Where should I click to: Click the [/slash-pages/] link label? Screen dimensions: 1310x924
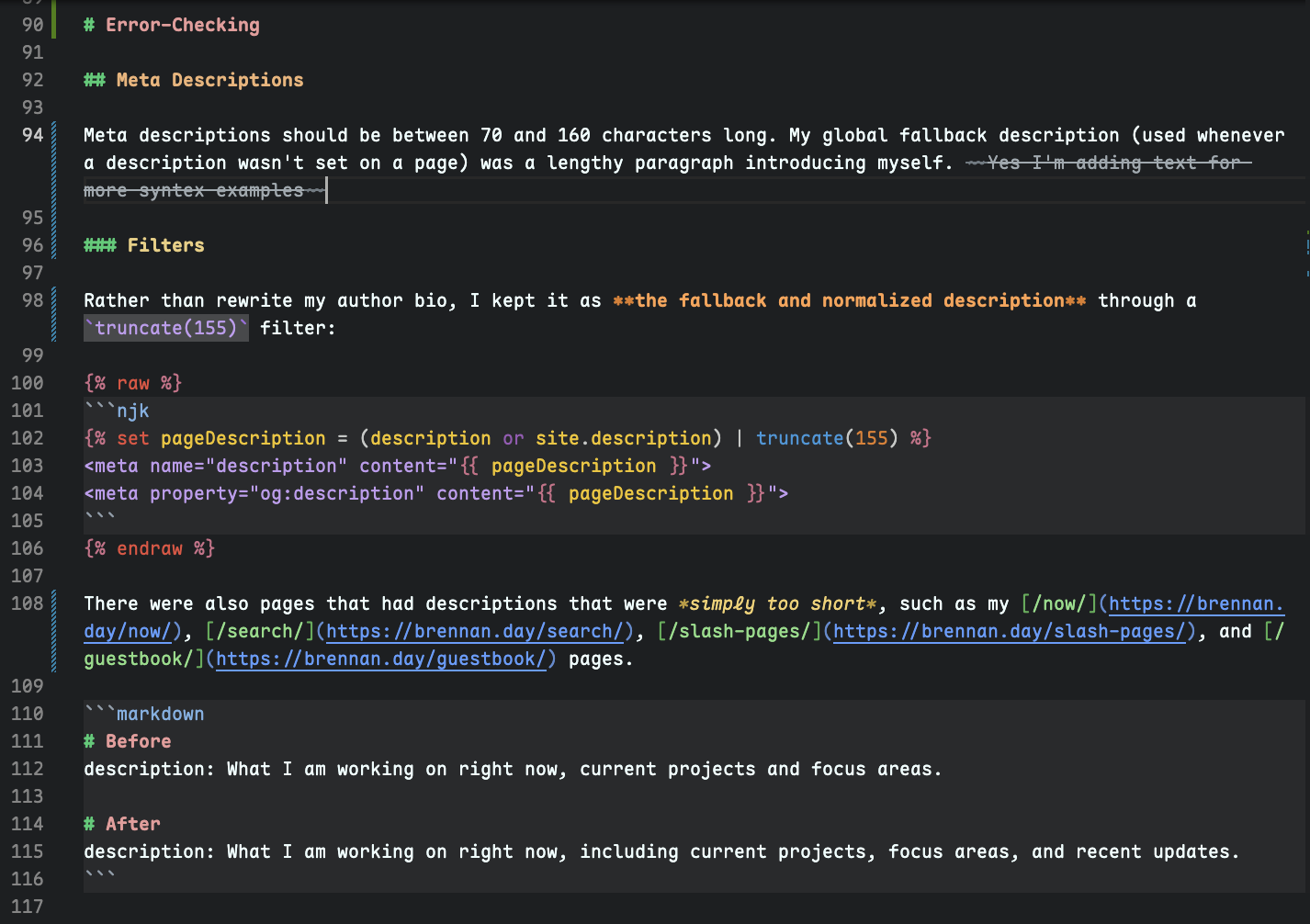point(740,631)
